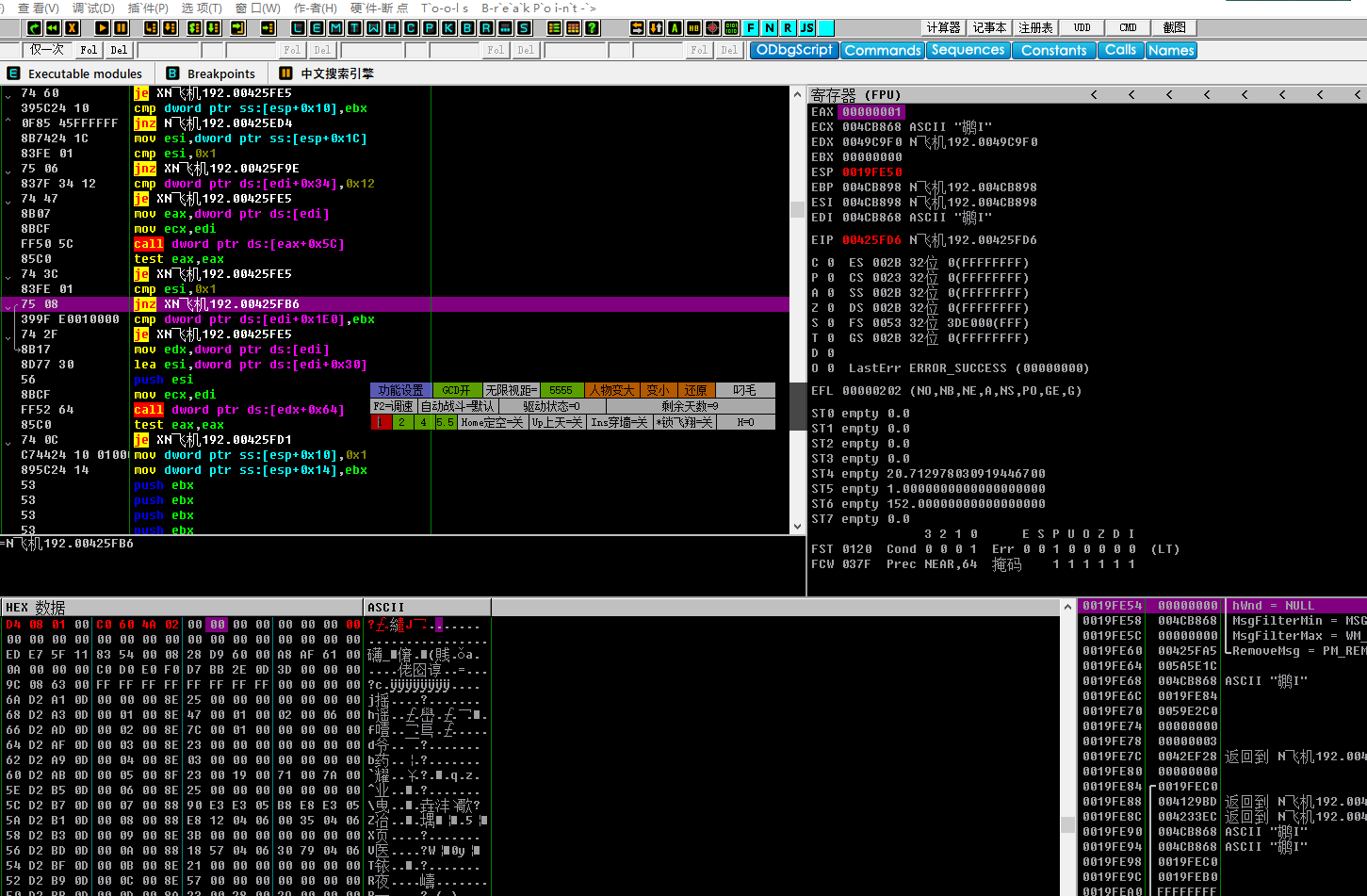
Task: Click the Restart program toolbar icon
Action: pos(53,28)
